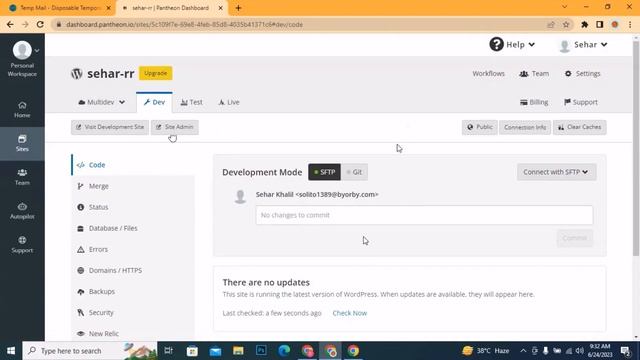Click the taskbar search box
The image size is (640, 360).
(90, 351)
